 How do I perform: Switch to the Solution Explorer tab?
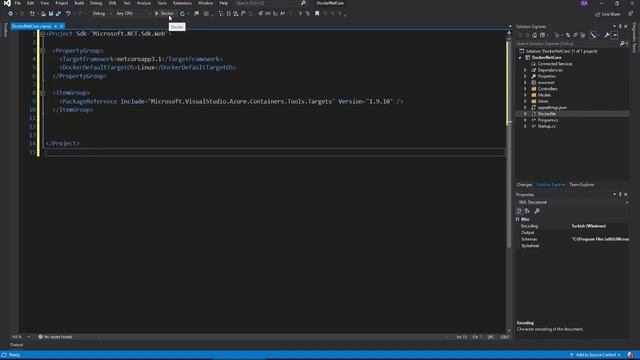point(551,184)
